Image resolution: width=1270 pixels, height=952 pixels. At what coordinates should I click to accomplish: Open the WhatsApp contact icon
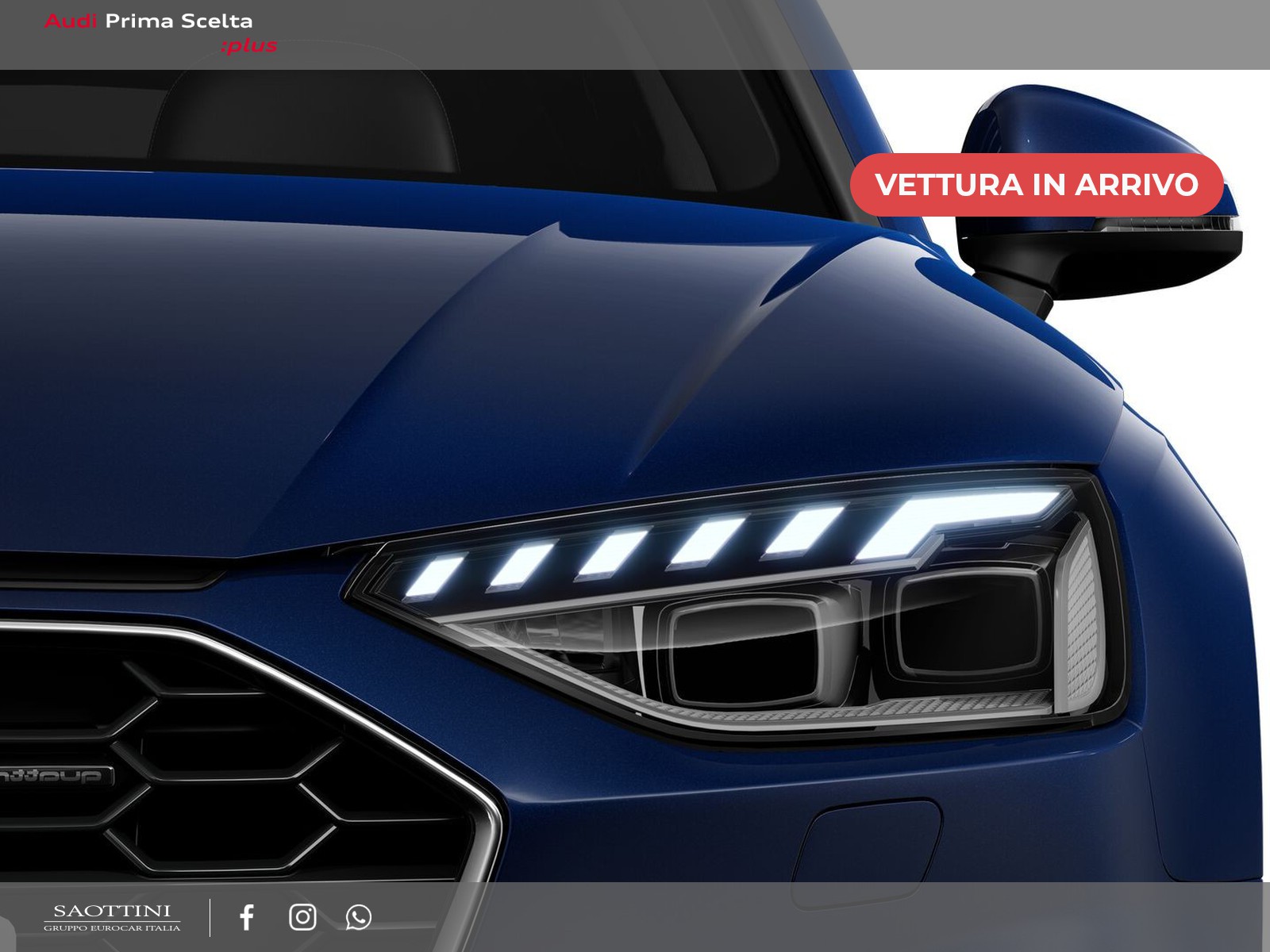[358, 917]
